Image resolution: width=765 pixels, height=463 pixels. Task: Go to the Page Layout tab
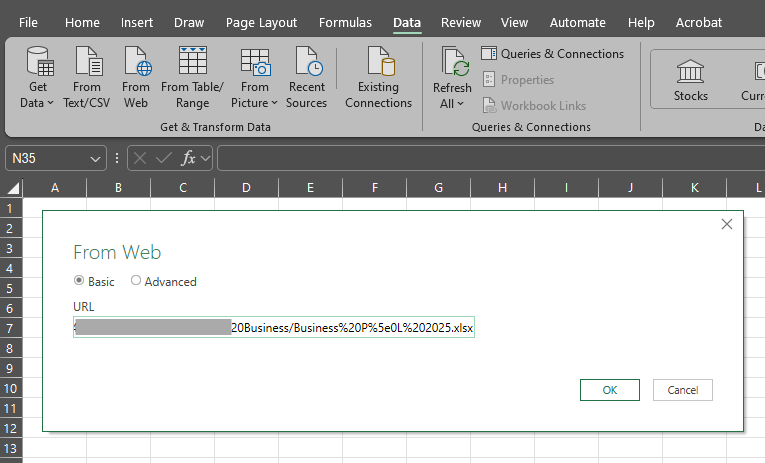coord(261,22)
